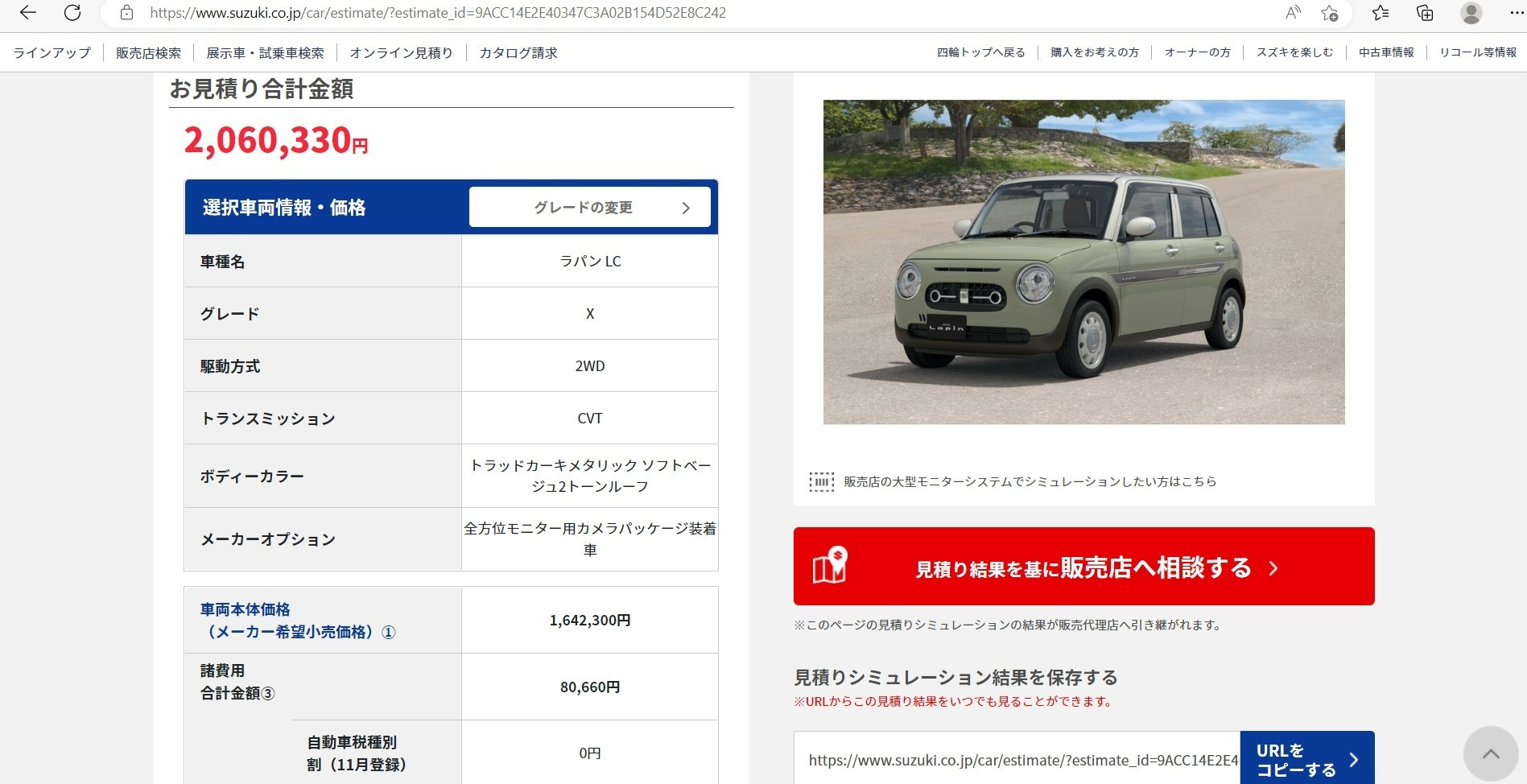
Task: Add page to favorites star icon
Action: pyautogui.click(x=1329, y=13)
